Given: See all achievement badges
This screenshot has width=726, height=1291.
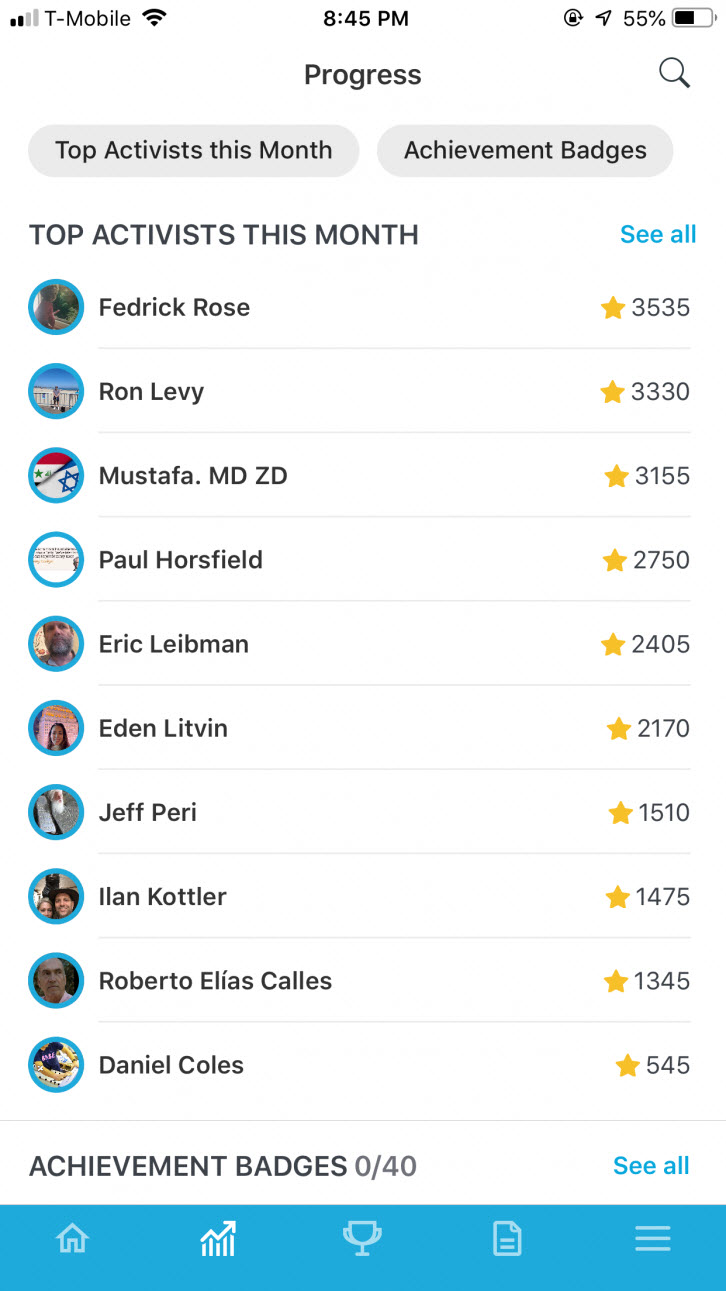Looking at the screenshot, I should [x=651, y=1166].
